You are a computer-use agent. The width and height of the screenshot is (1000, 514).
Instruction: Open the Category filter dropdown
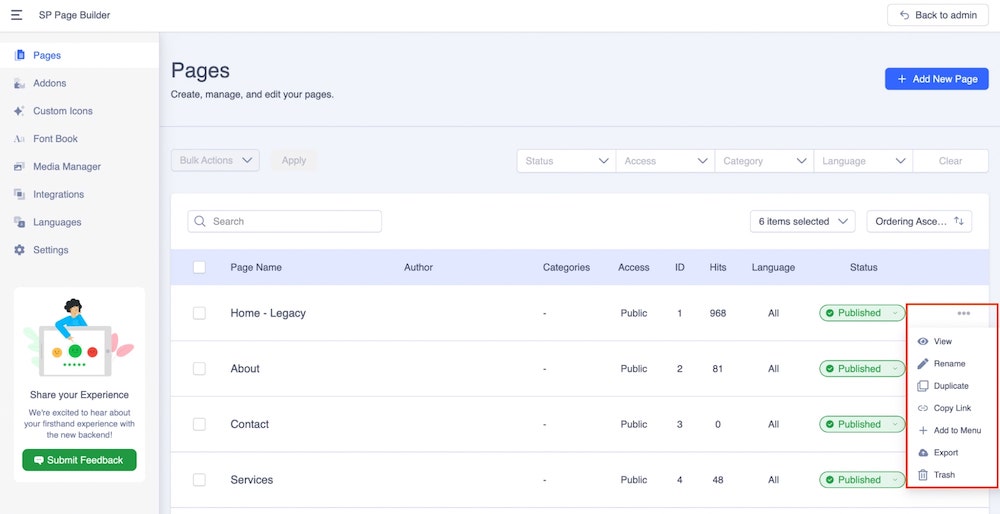[x=764, y=161]
